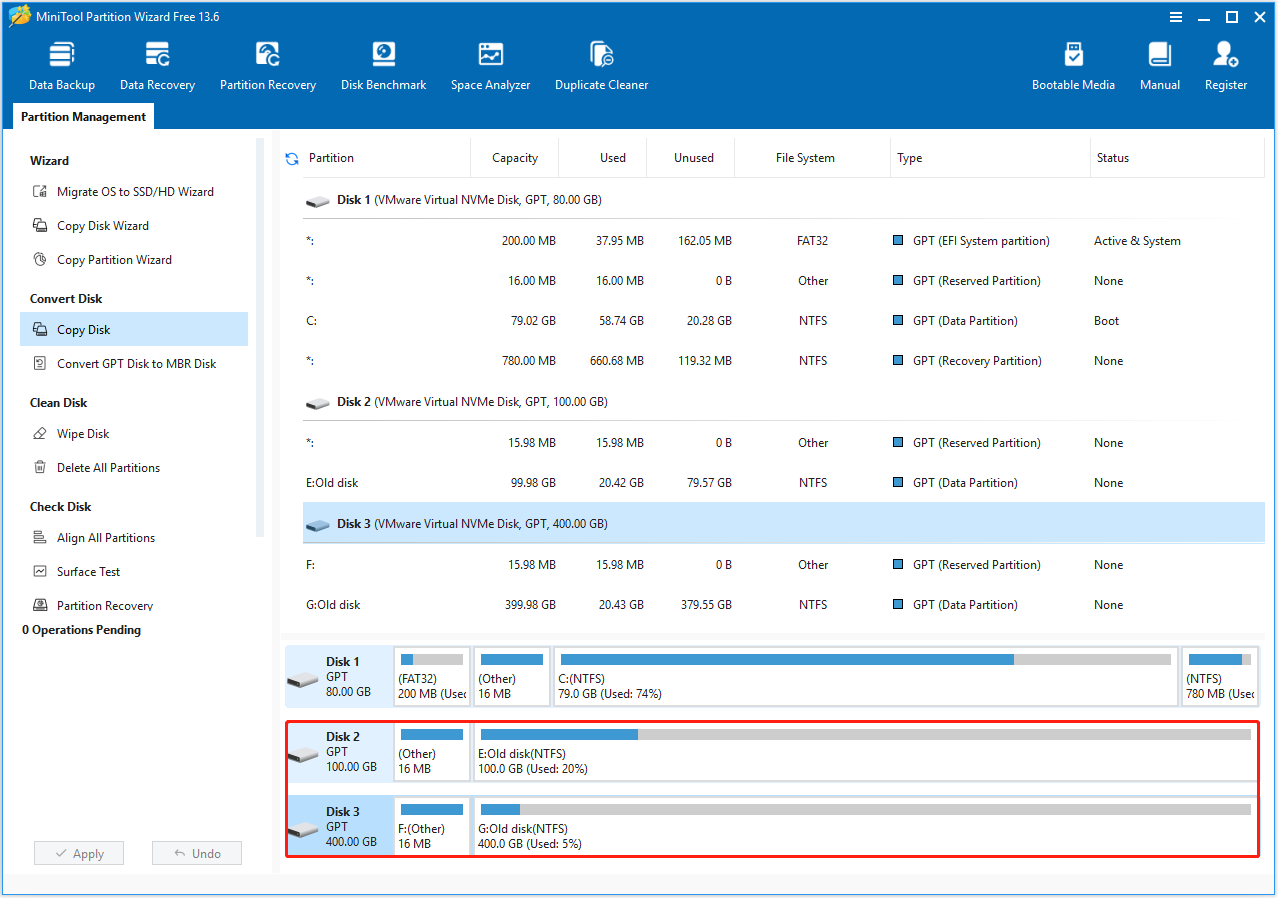The height and width of the screenshot is (898, 1278).
Task: Open the Data Backup tool
Action: pos(62,66)
